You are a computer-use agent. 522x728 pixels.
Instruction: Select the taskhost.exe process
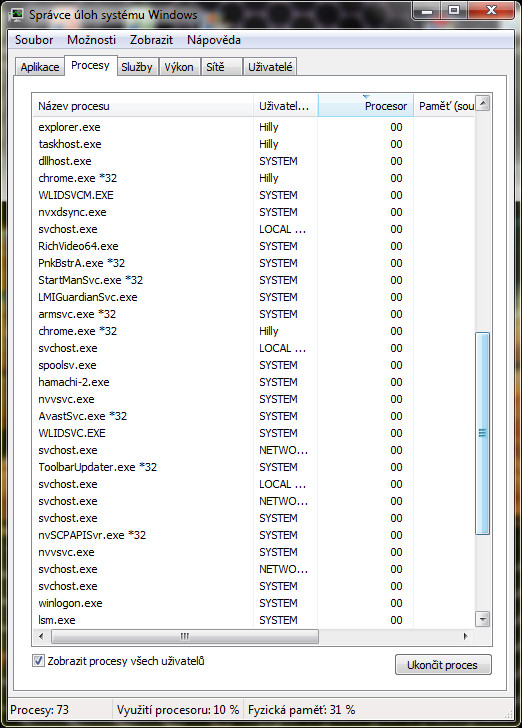coord(254,144)
